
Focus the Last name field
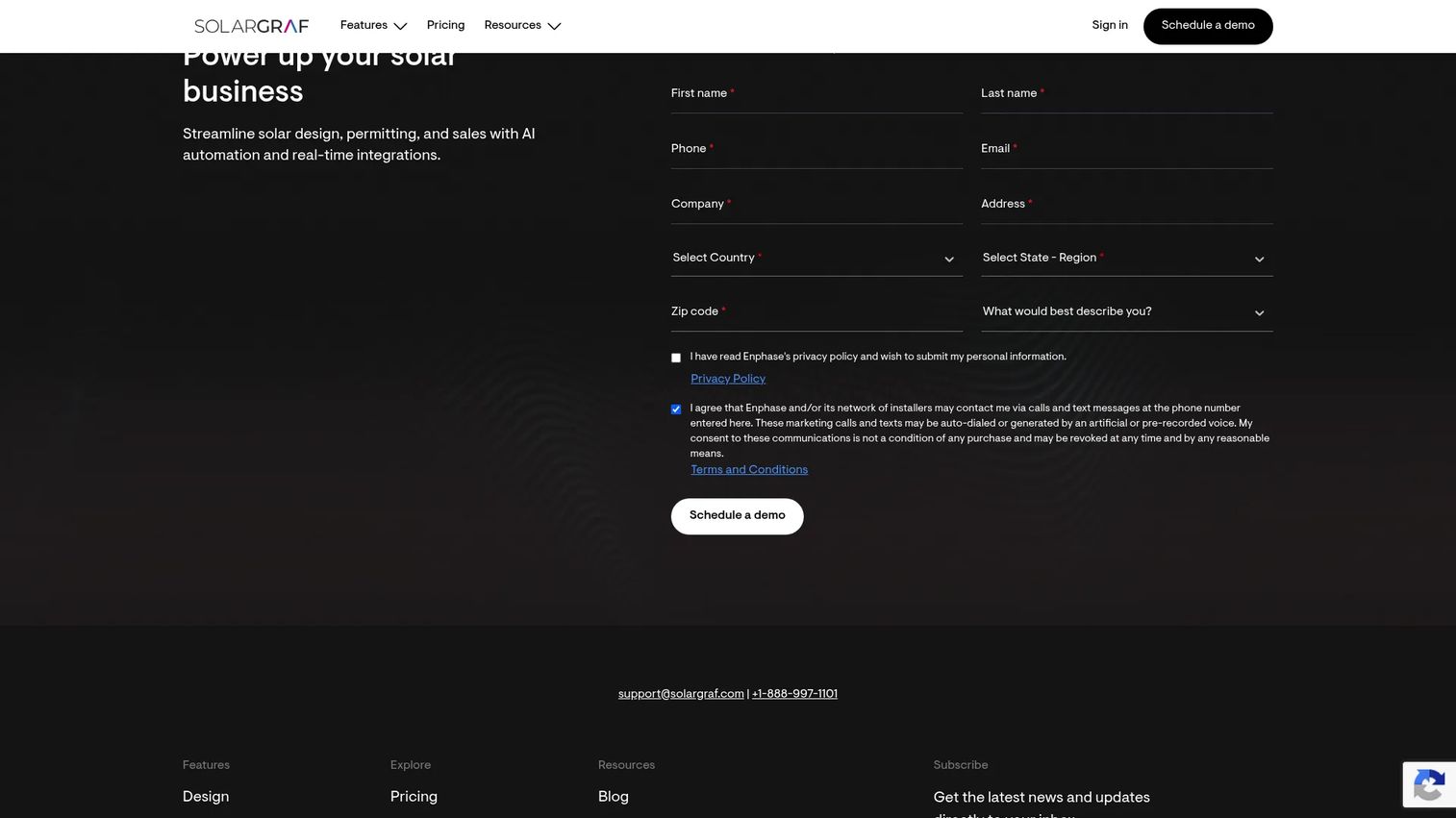point(1127,94)
